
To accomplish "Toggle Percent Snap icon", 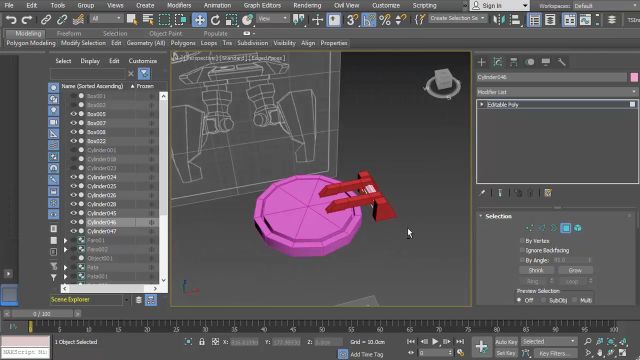I will [x=384, y=20].
